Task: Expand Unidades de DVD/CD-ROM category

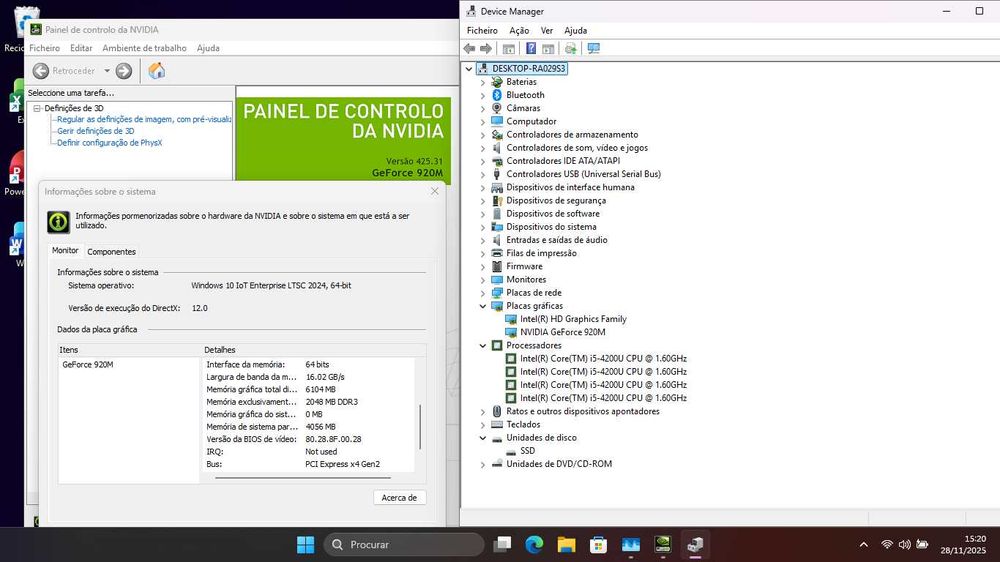Action: point(483,464)
